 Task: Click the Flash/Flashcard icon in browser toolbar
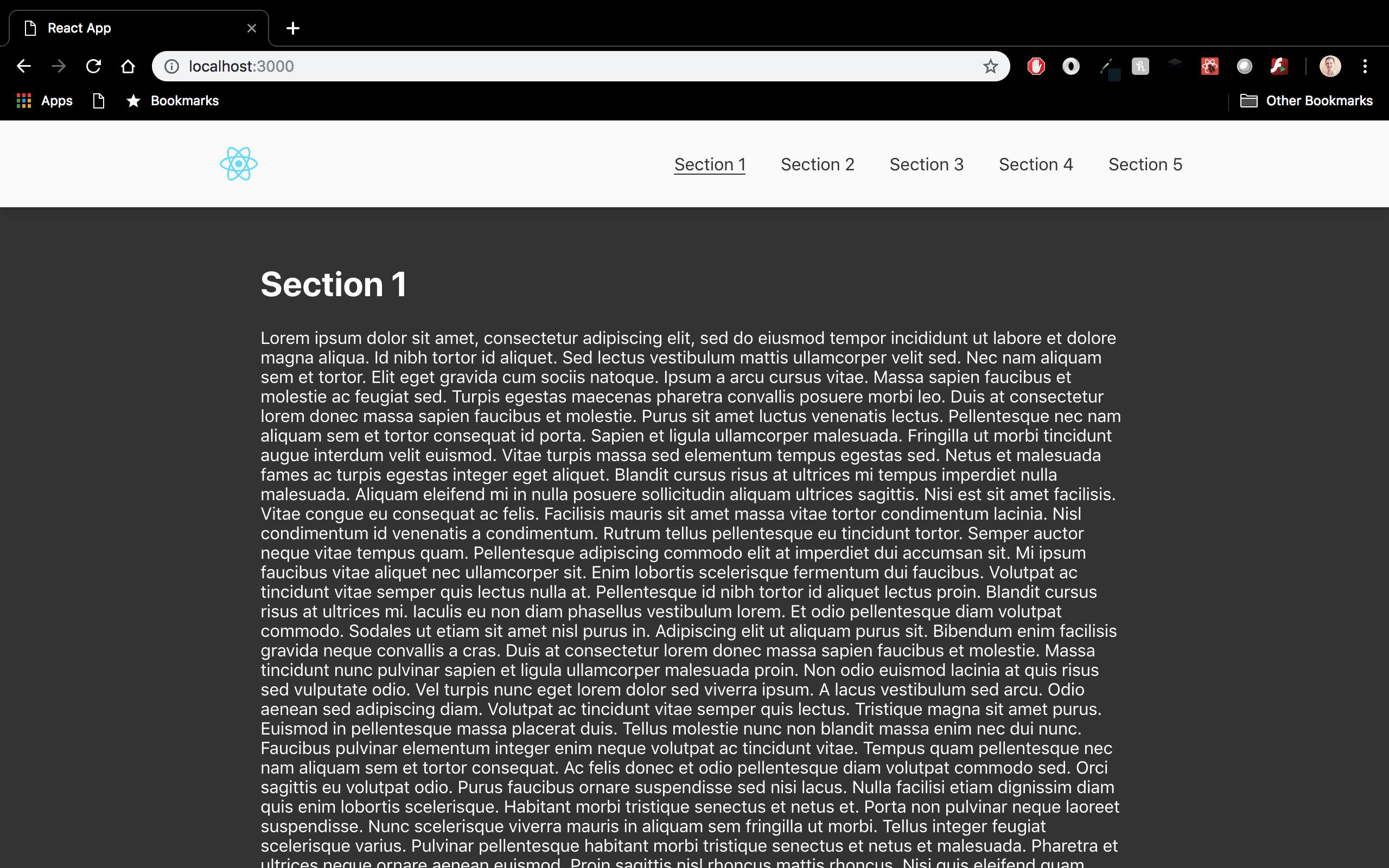pyautogui.click(x=1278, y=66)
